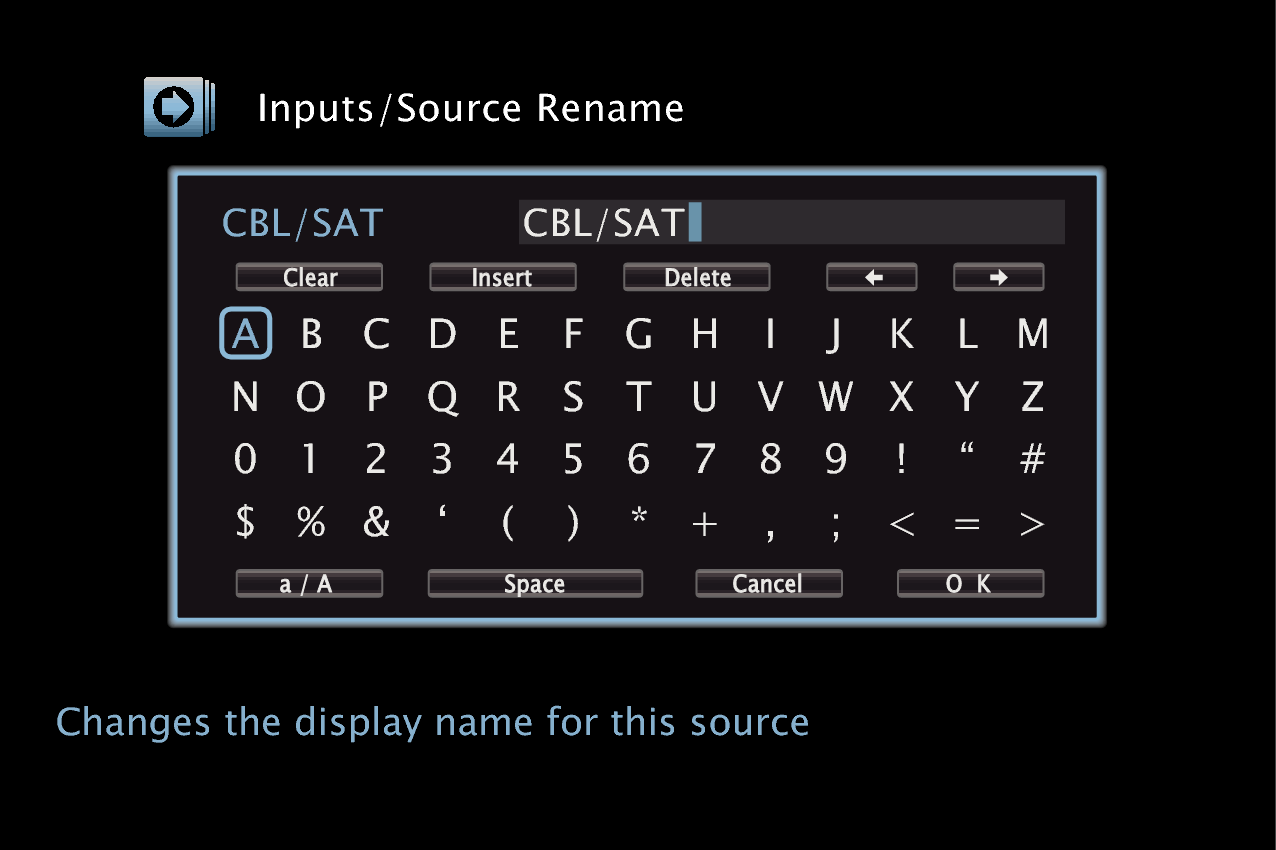Select the exclamation mark key
1276x850 pixels.
tap(900, 459)
